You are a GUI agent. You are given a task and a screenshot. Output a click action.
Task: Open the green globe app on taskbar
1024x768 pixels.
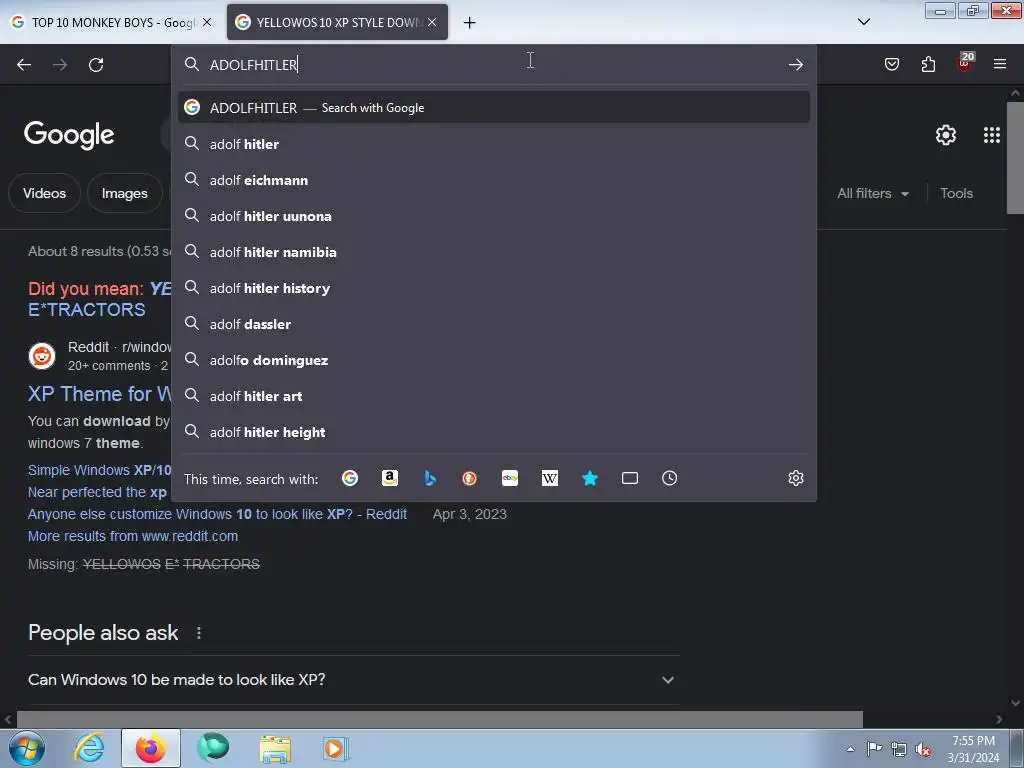click(x=213, y=747)
